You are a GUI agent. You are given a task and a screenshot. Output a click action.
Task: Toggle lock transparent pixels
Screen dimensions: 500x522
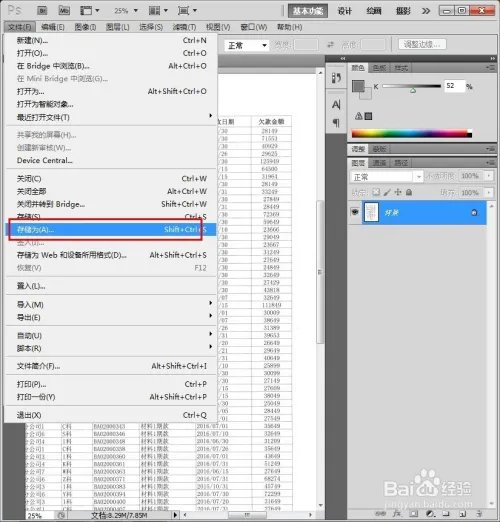376,192
